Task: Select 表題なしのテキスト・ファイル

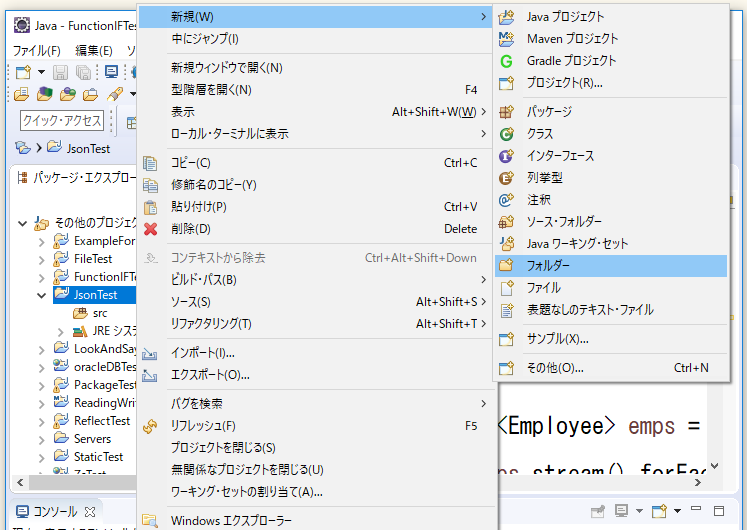Action: coord(611,310)
